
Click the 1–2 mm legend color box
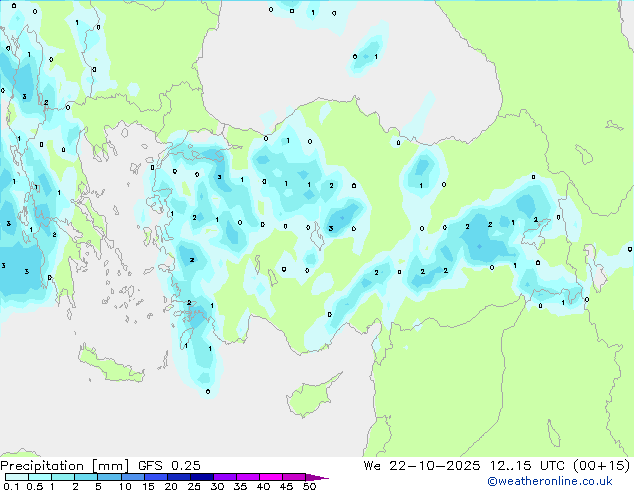click(x=63, y=477)
